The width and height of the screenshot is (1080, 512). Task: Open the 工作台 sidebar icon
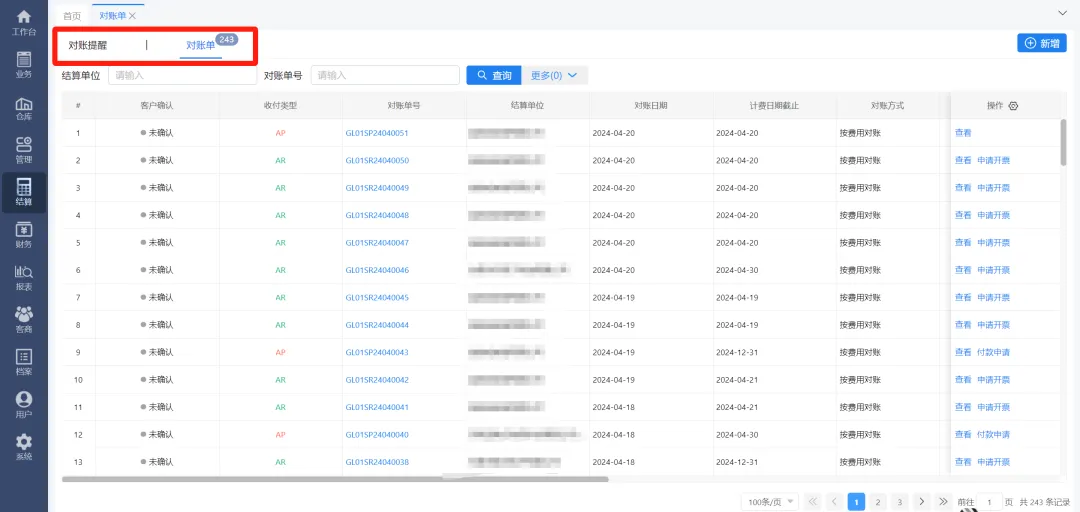tap(23, 23)
